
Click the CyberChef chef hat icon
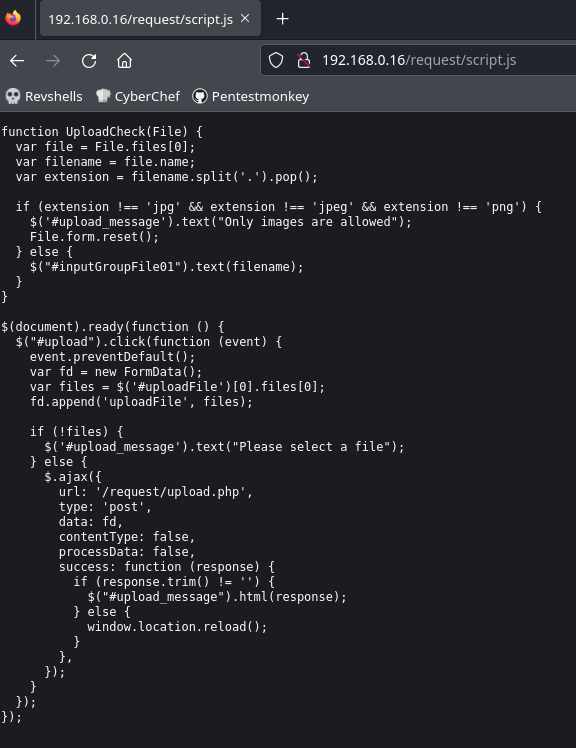(x=103, y=96)
